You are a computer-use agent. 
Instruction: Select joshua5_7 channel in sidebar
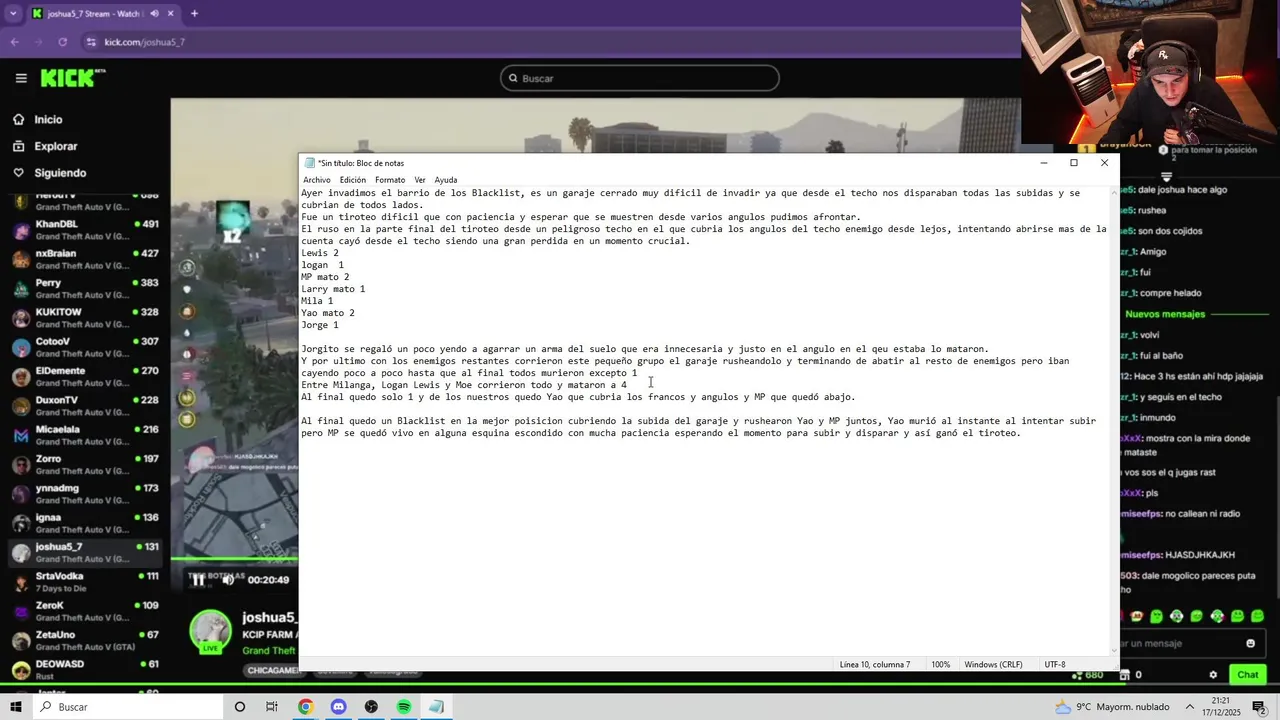tap(84, 553)
